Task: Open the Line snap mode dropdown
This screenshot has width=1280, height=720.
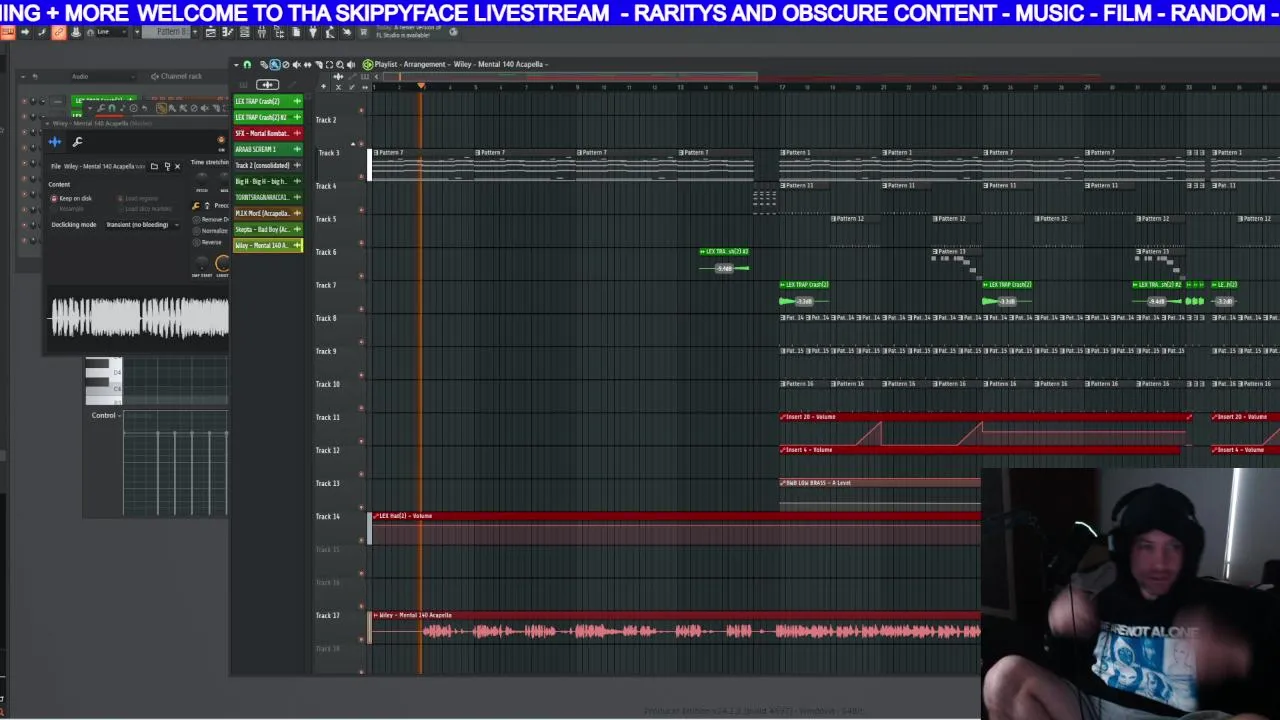Action: click(x=110, y=33)
